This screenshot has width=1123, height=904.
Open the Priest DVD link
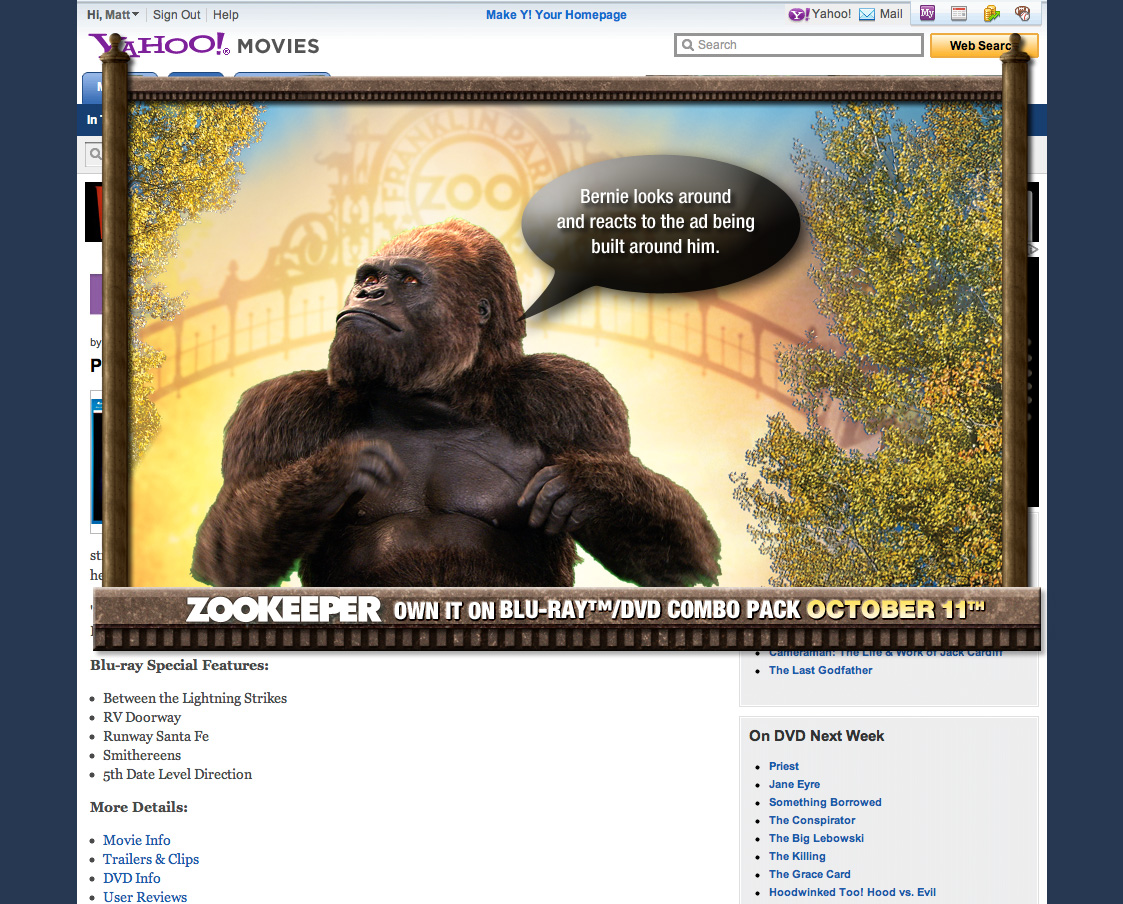coord(784,766)
